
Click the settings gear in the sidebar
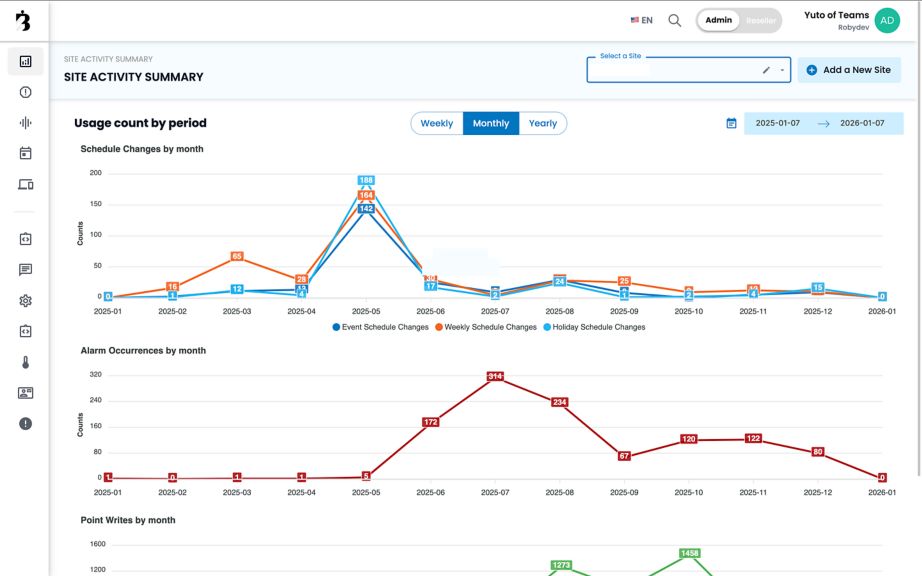coord(24,300)
